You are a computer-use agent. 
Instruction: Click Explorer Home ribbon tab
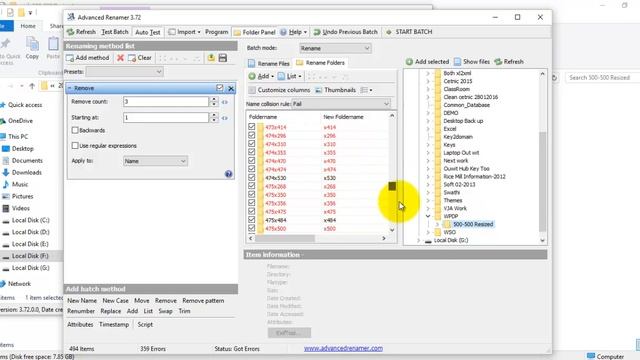click(x=28, y=26)
